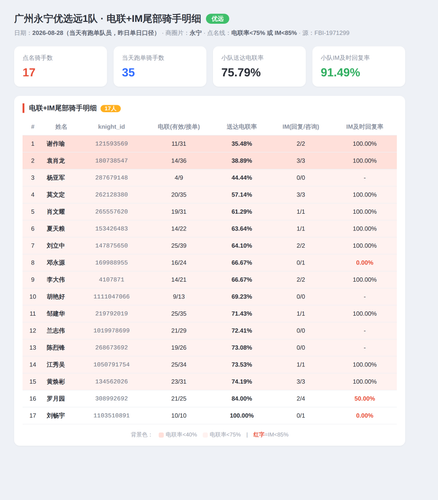This screenshot has width=438, height=500.
Task: Click the light red 电联率<40% legend swatch
Action: (161, 435)
